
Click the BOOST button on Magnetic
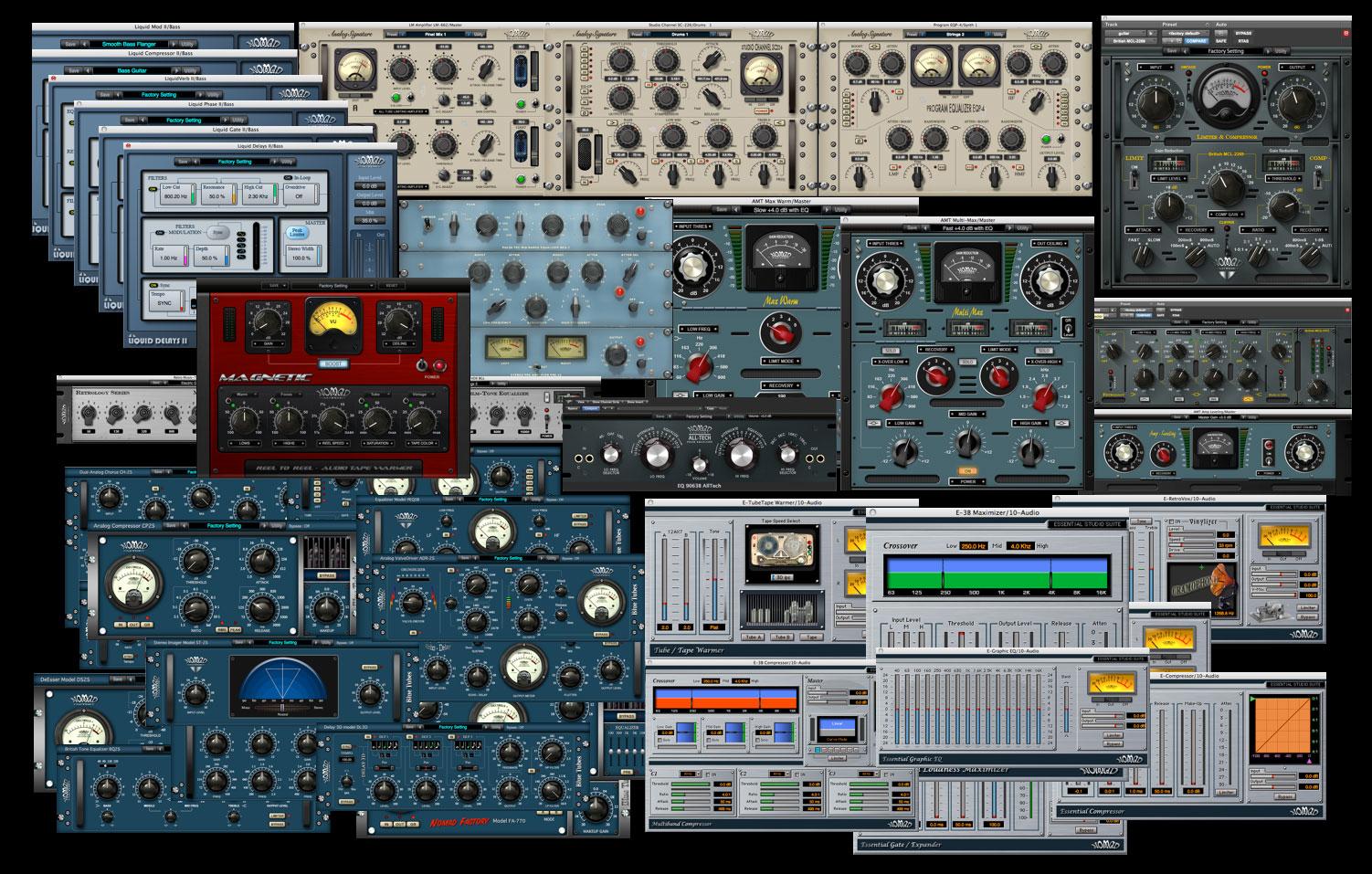pyautogui.click(x=333, y=363)
